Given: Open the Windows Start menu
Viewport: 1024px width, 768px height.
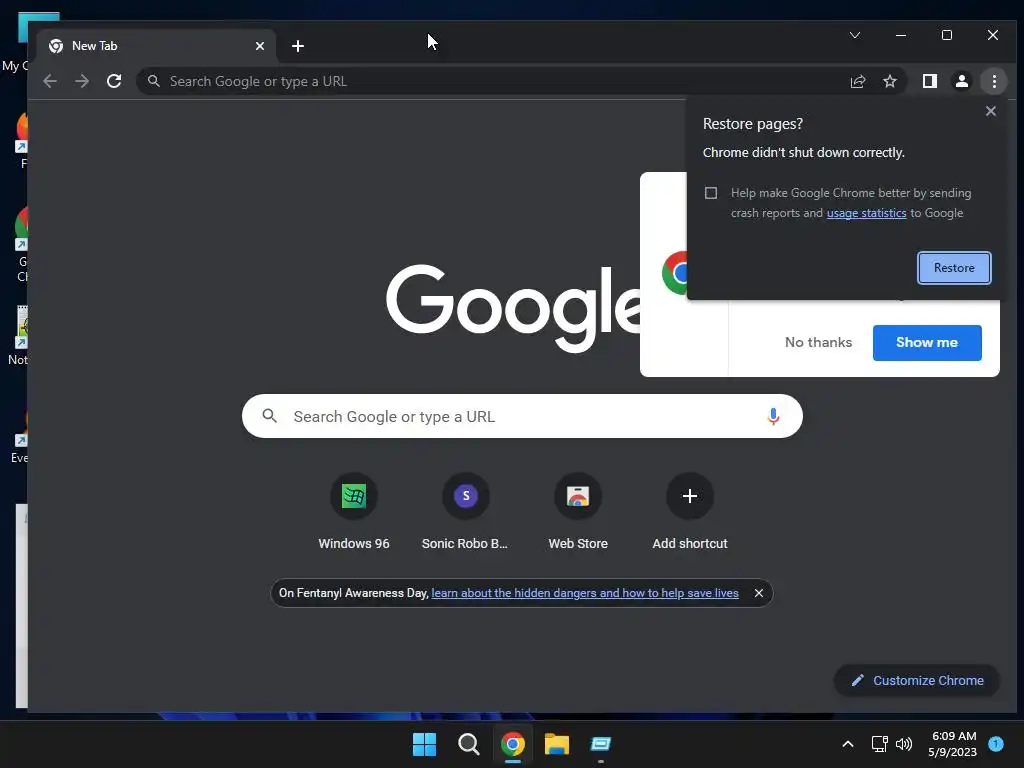Looking at the screenshot, I should [x=424, y=744].
